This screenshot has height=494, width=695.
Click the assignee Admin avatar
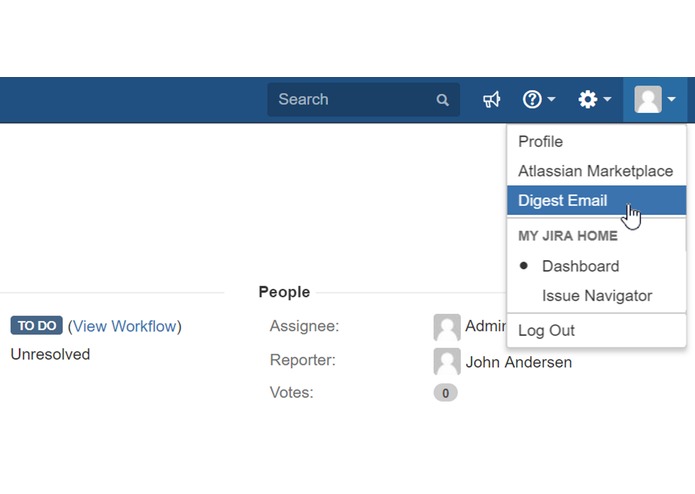point(447,327)
